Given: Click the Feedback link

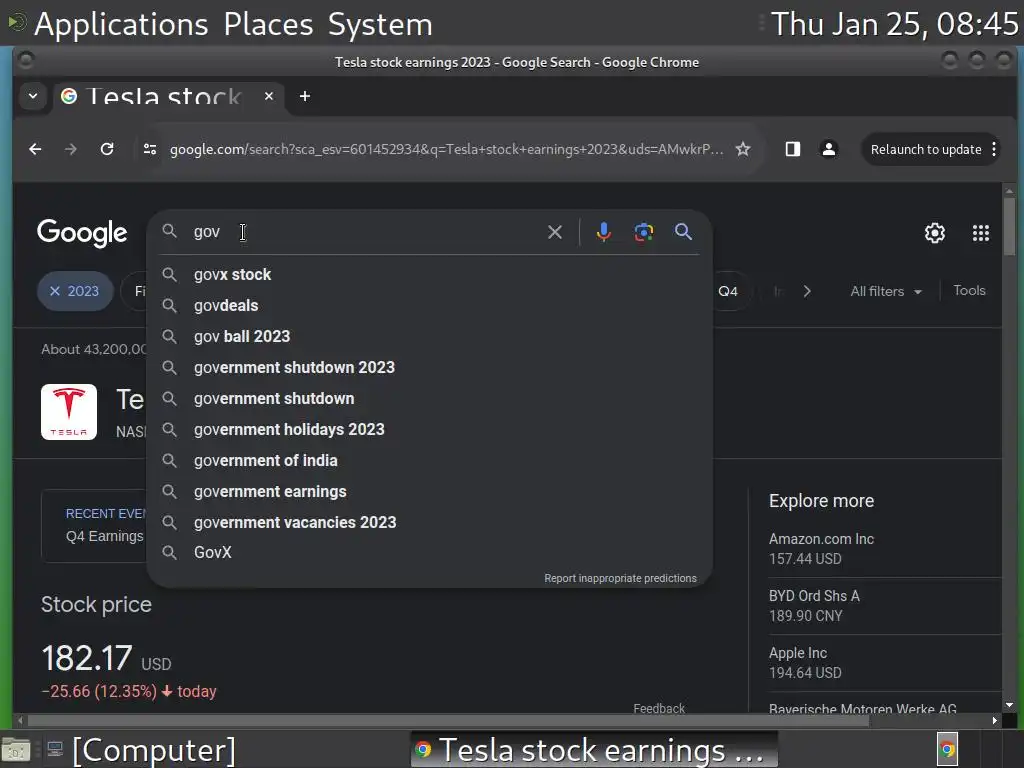Looking at the screenshot, I should click(x=659, y=708).
